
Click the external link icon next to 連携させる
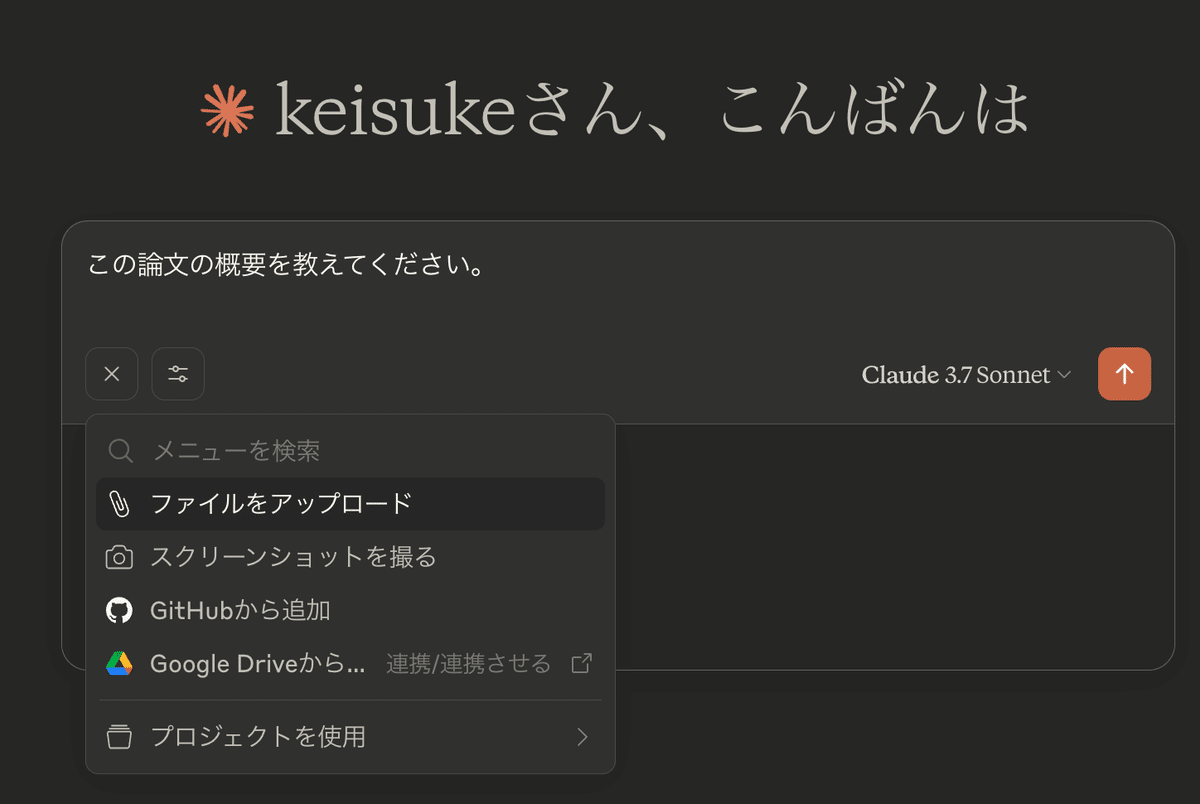point(580,663)
